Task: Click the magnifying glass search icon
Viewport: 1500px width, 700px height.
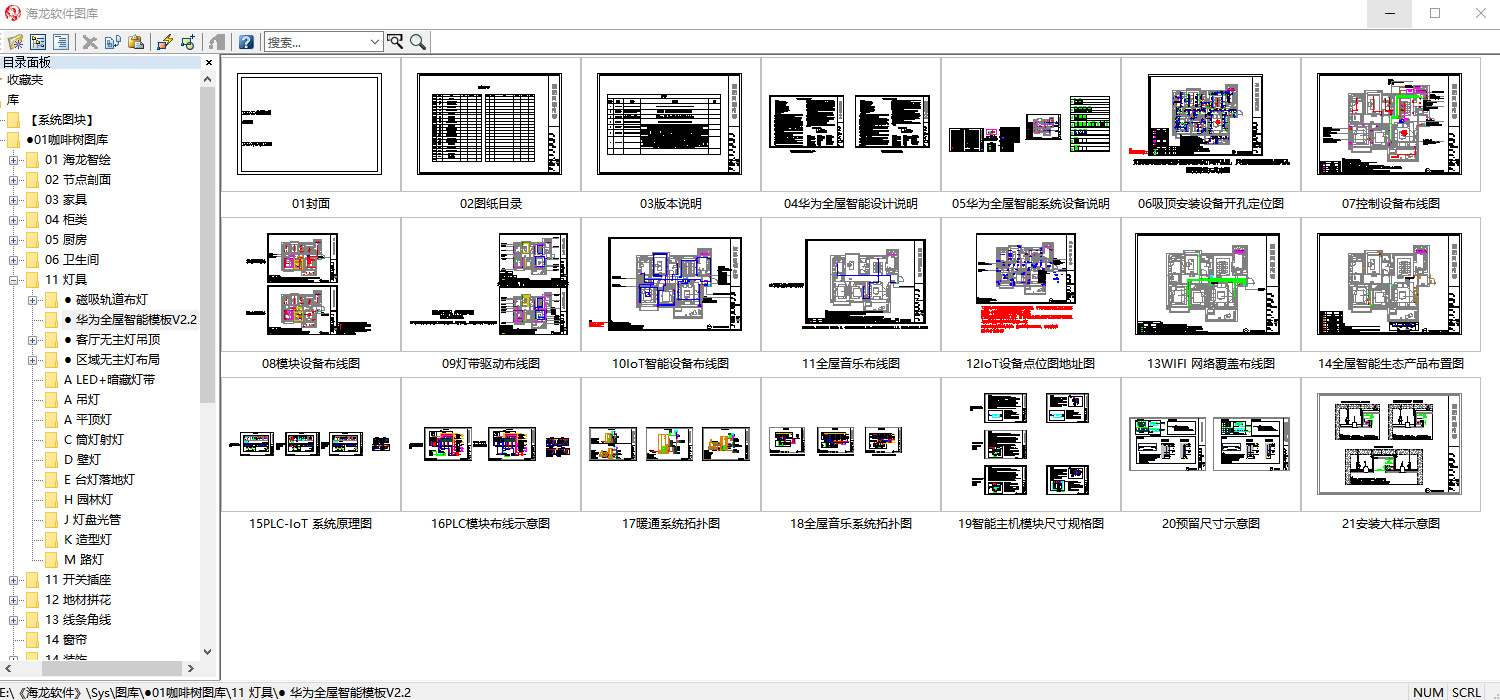Action: click(418, 42)
